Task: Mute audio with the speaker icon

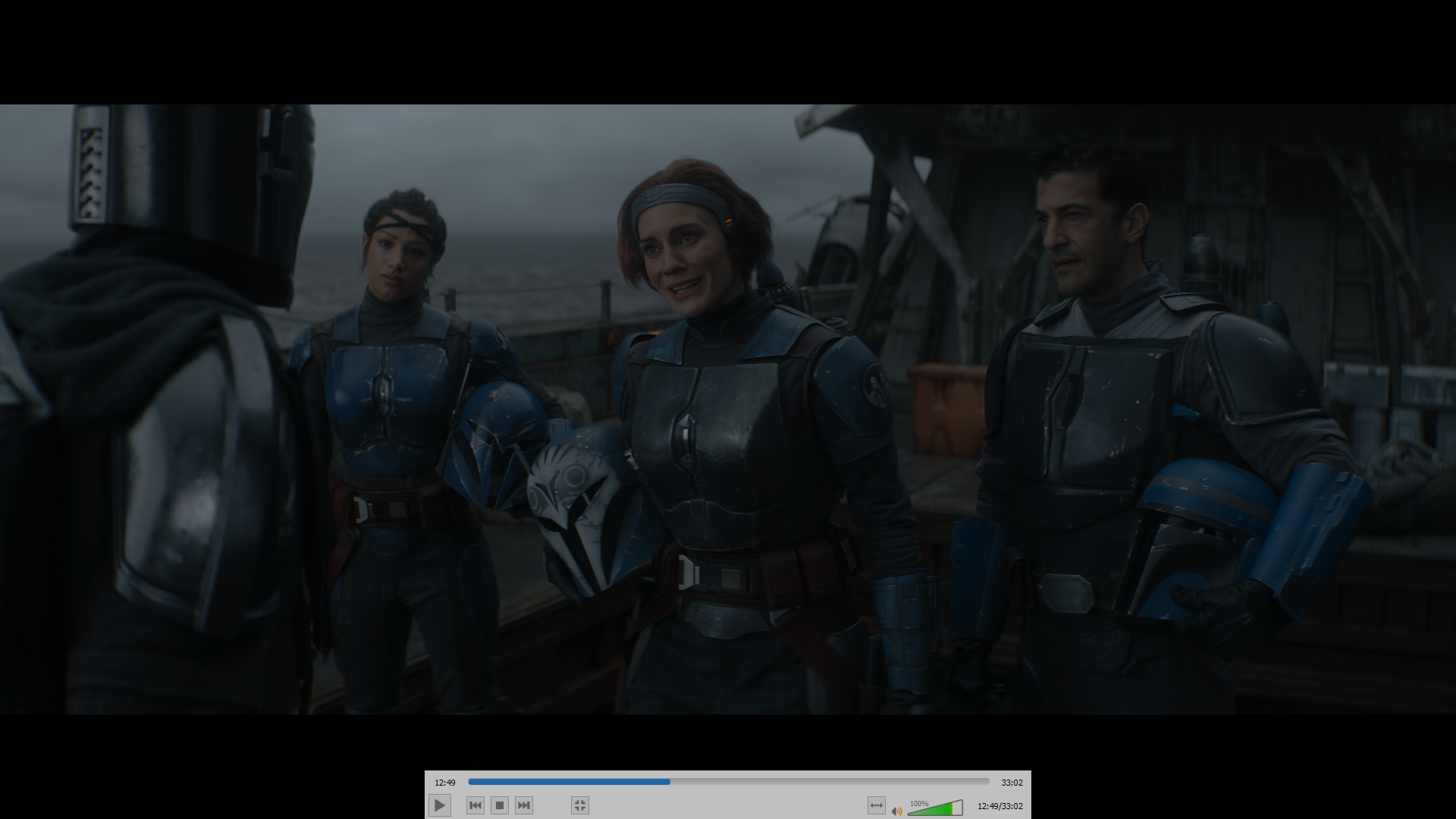Action: coord(897,811)
